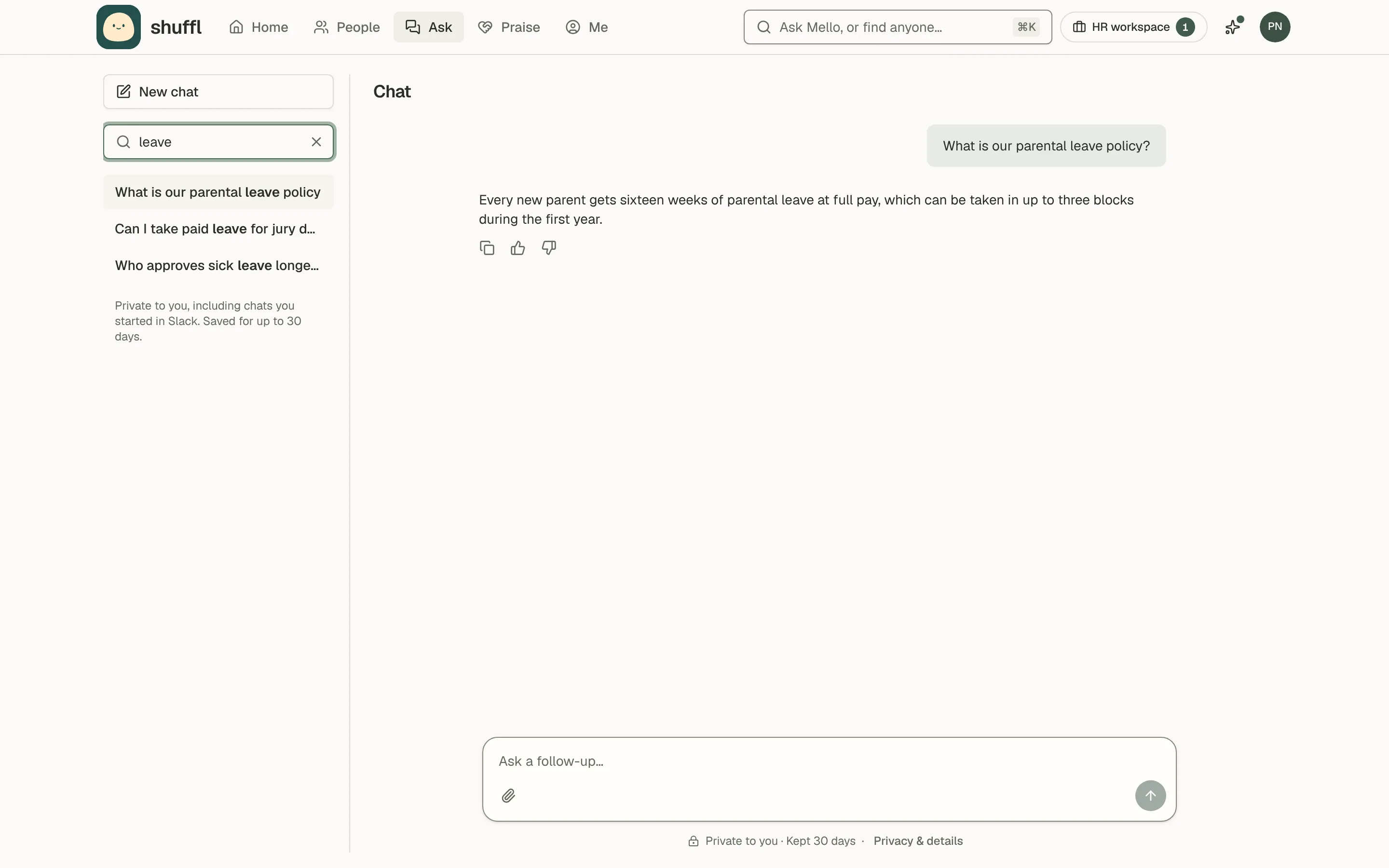The height and width of the screenshot is (868, 1389).
Task: Click the user message bubble about parental leave
Action: tap(1046, 146)
